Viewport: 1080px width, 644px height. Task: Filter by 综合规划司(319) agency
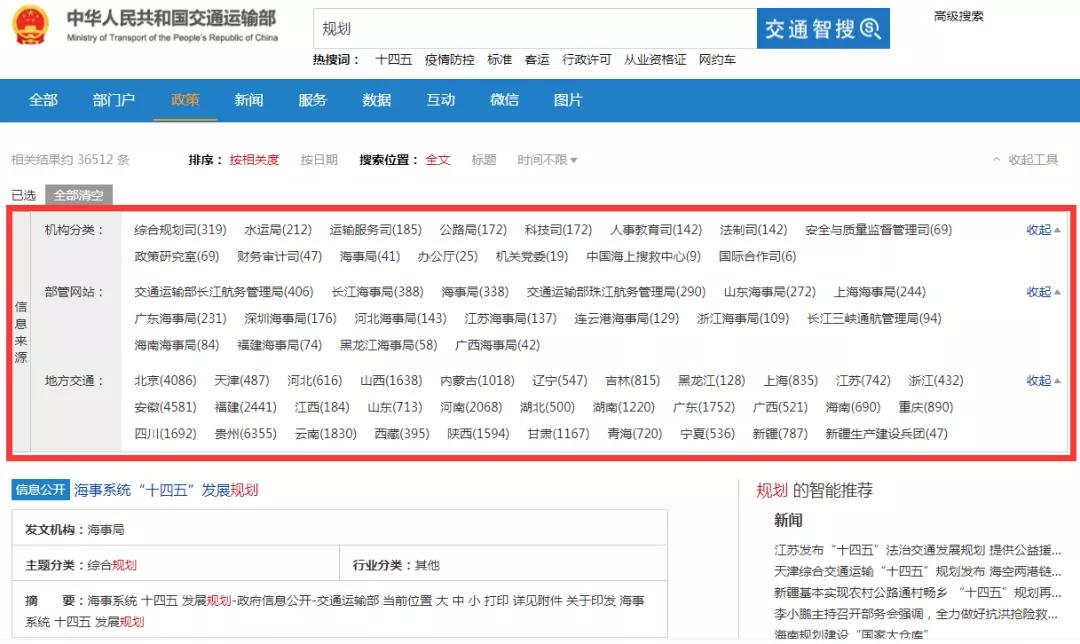click(x=180, y=230)
